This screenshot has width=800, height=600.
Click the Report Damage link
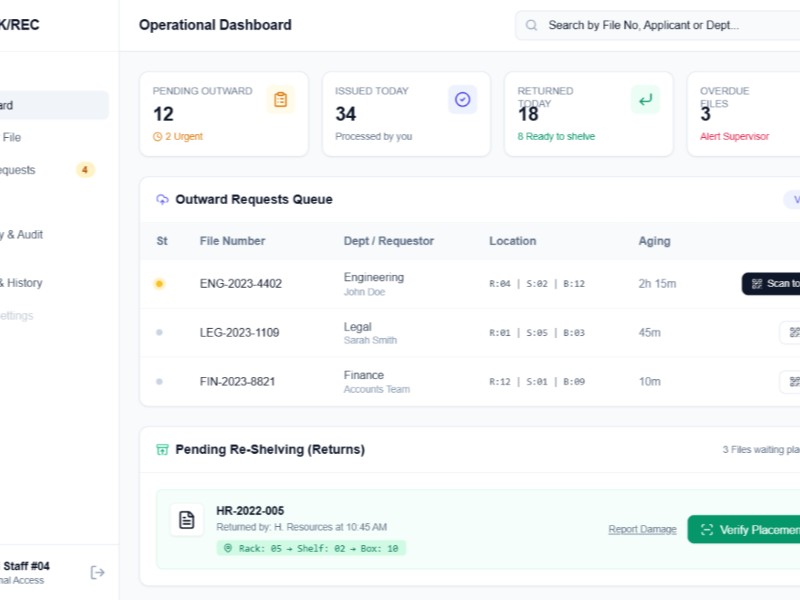(641, 529)
